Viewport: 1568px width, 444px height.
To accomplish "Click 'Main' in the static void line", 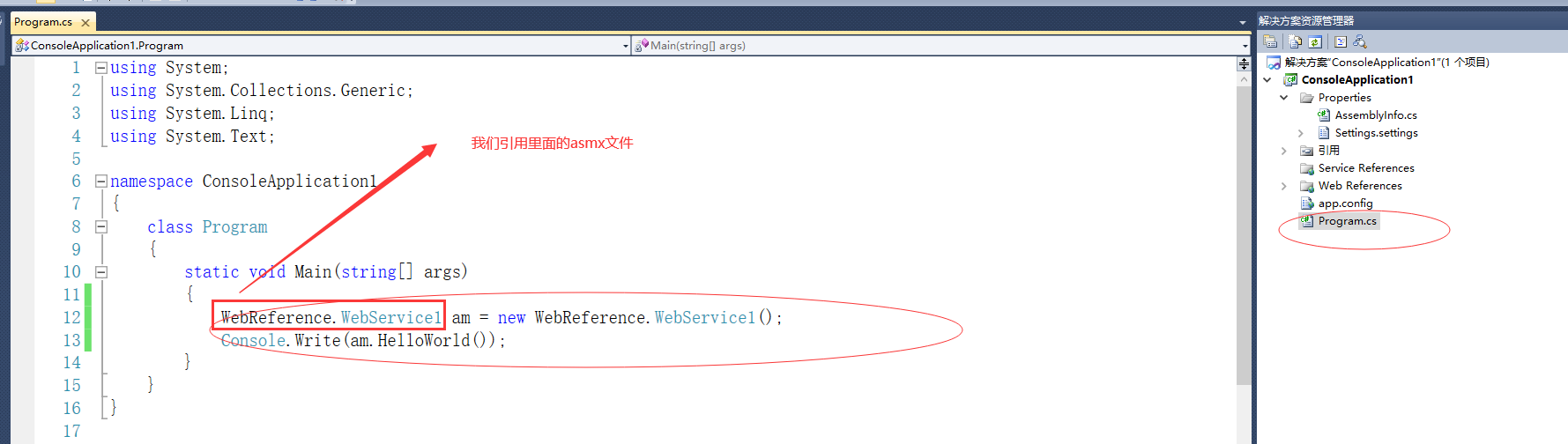I will point(313,272).
